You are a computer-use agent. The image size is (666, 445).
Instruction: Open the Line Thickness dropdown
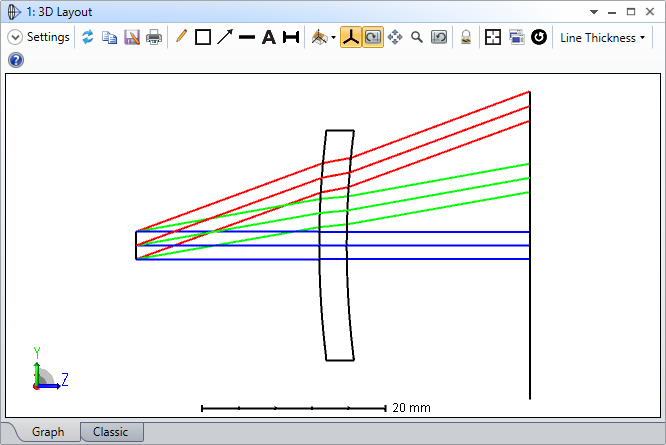602,38
